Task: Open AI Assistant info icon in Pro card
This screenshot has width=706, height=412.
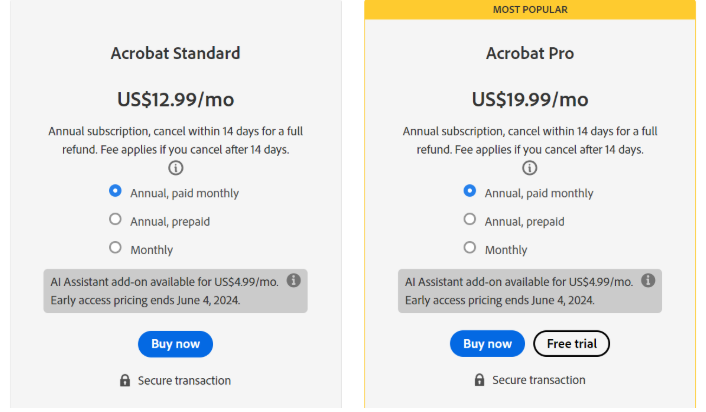Action: (649, 281)
